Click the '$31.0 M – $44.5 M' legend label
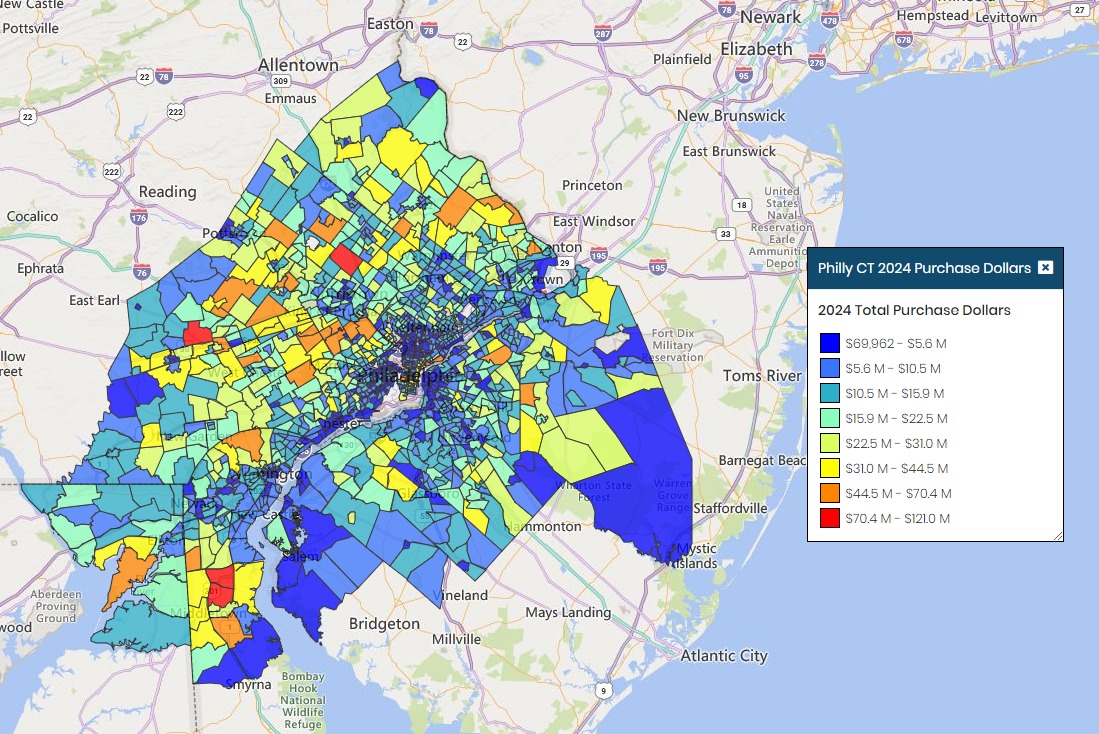The height and width of the screenshot is (734, 1099). [896, 468]
